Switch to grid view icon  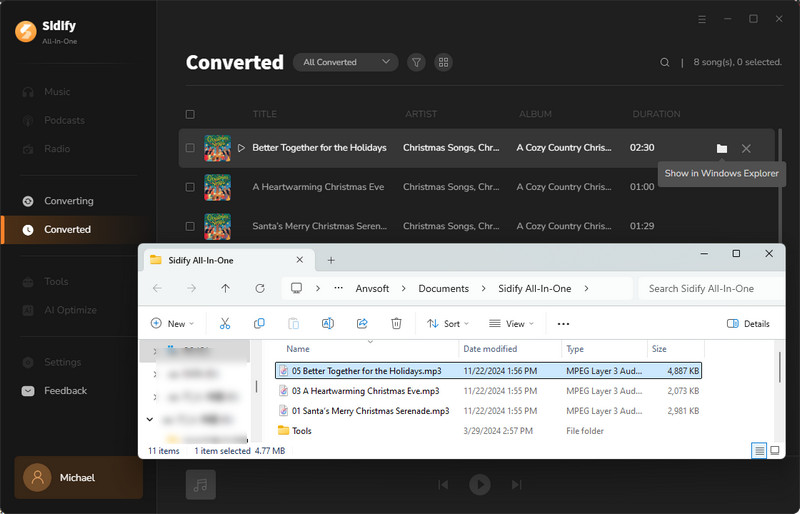tap(443, 62)
